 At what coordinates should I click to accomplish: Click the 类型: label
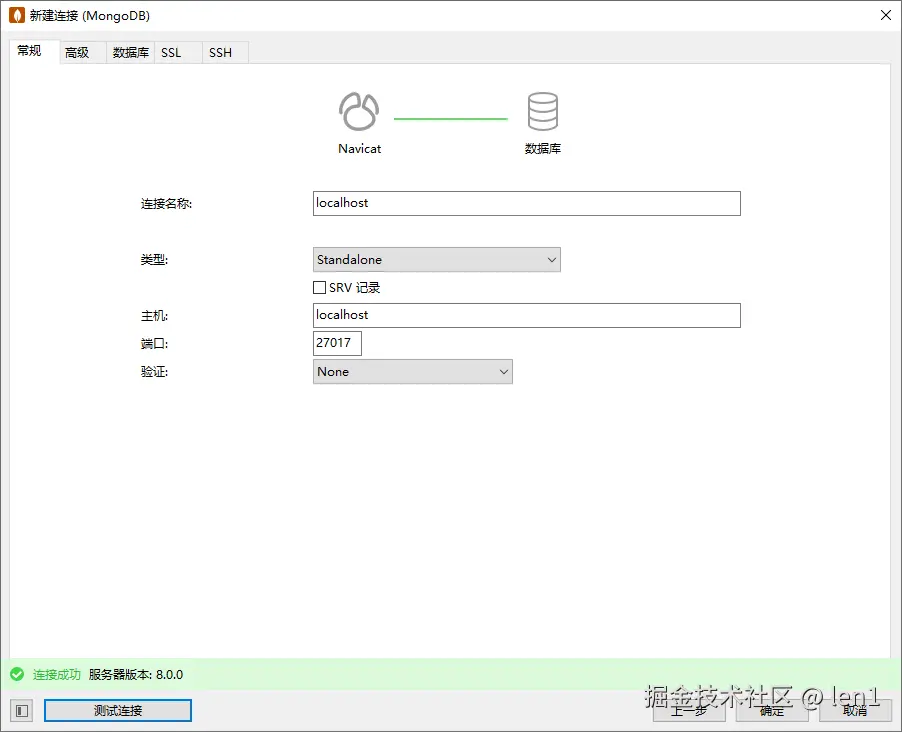click(x=154, y=260)
